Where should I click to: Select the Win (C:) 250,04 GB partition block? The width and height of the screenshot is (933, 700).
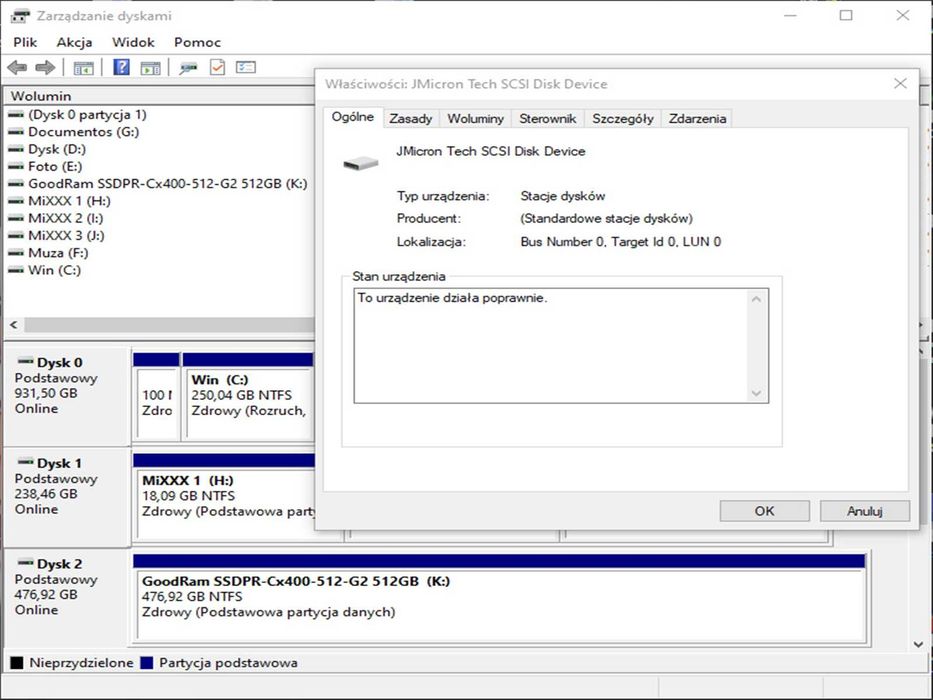coord(248,396)
